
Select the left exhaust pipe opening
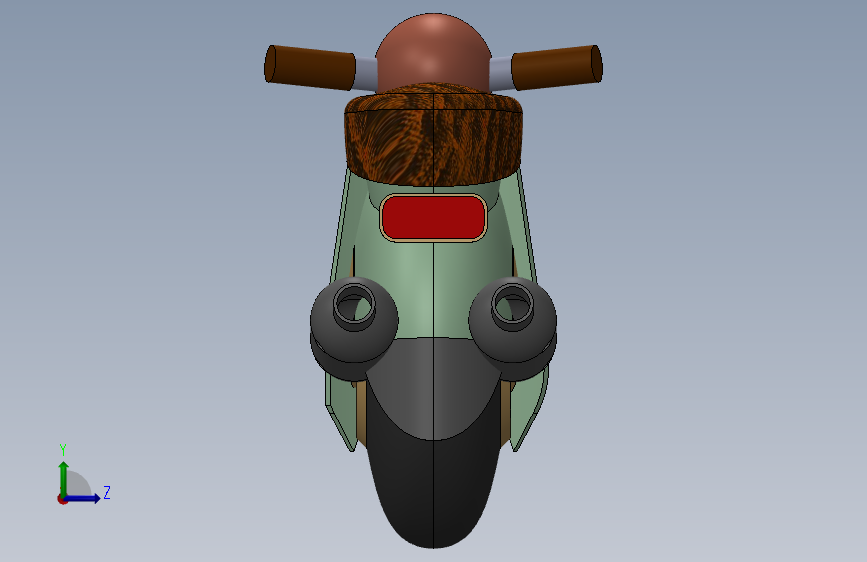coord(354,305)
